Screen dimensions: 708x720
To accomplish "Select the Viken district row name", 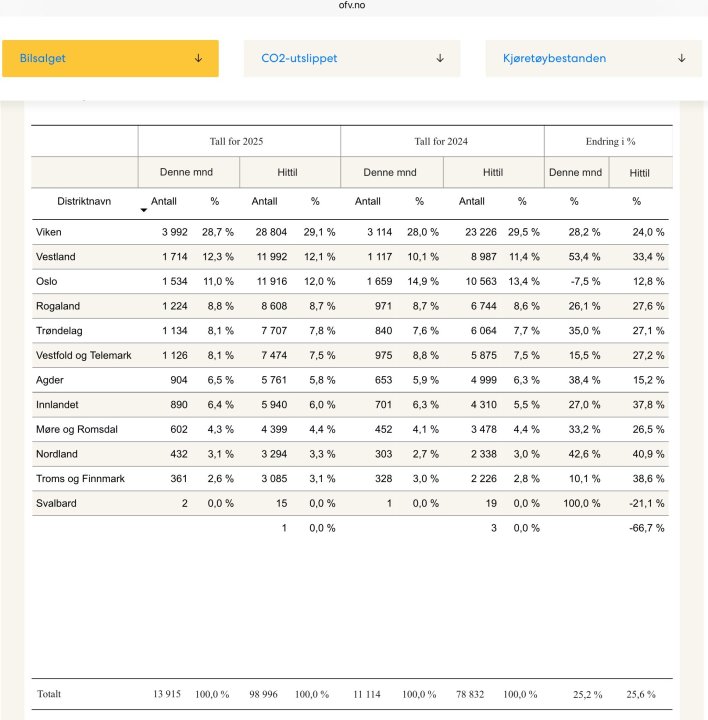I will click(48, 232).
